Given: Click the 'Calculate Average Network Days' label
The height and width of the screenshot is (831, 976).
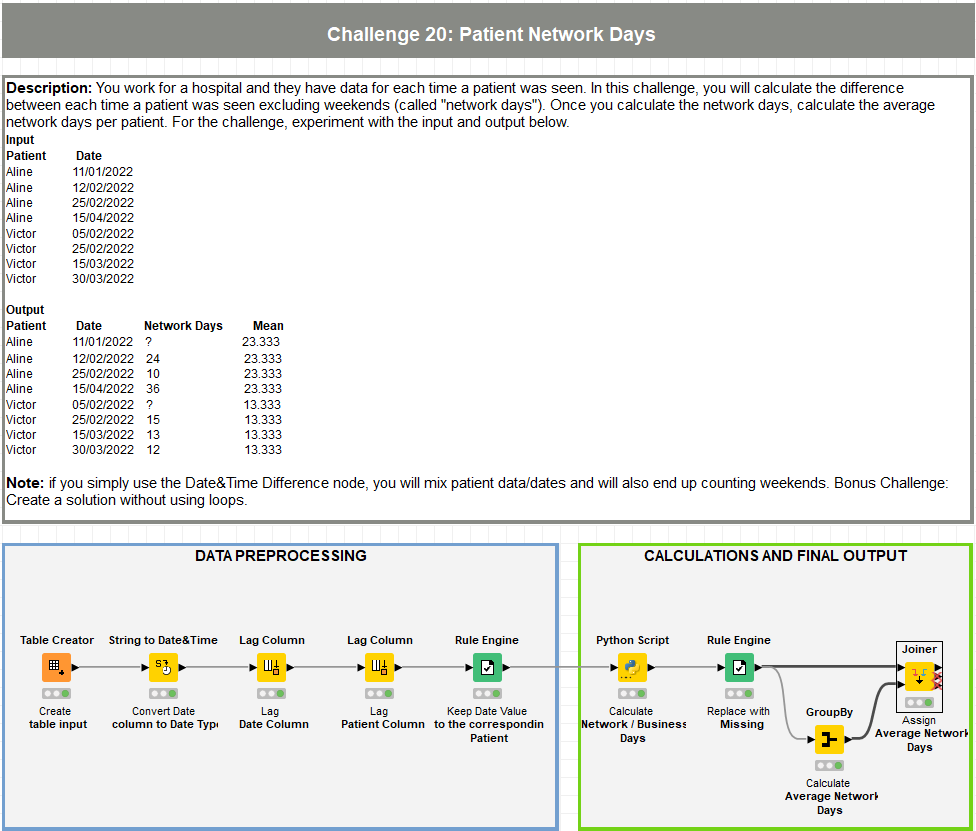Looking at the screenshot, I should click(829, 796).
